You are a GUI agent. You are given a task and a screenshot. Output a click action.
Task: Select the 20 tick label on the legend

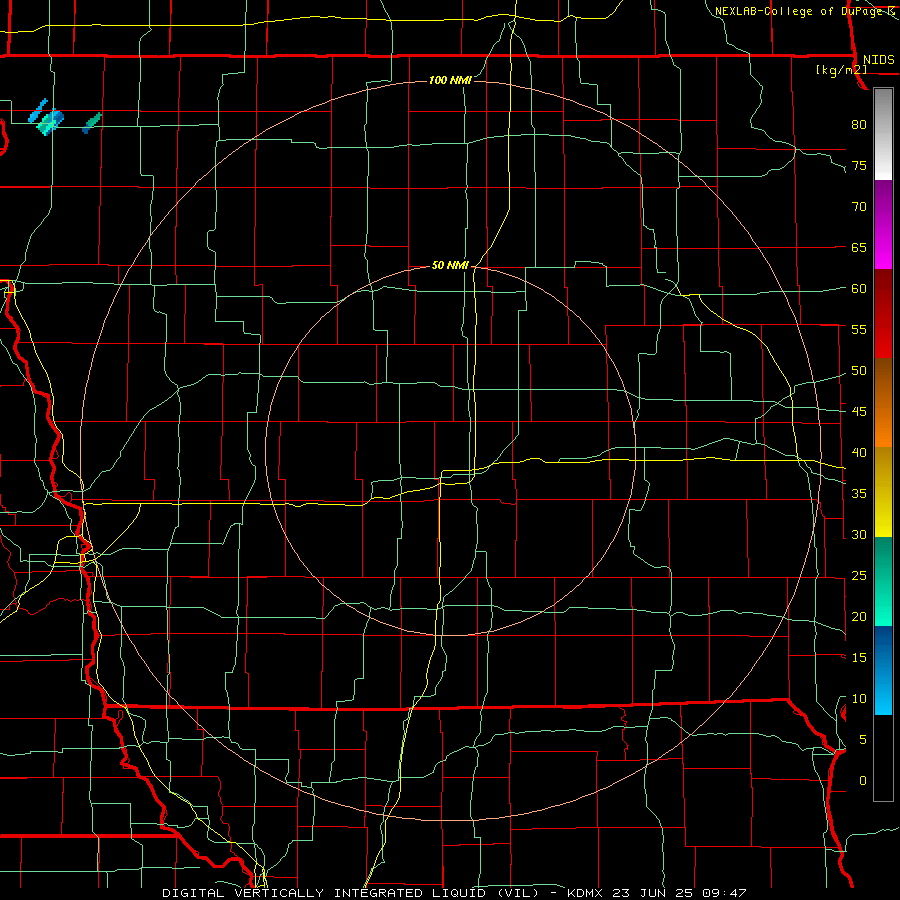tap(859, 616)
